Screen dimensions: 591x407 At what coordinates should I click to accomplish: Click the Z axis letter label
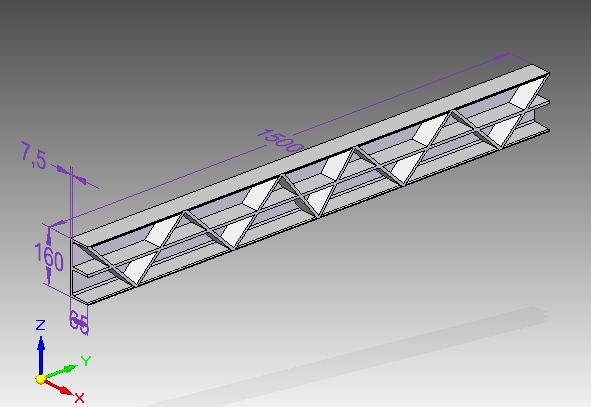[40, 325]
